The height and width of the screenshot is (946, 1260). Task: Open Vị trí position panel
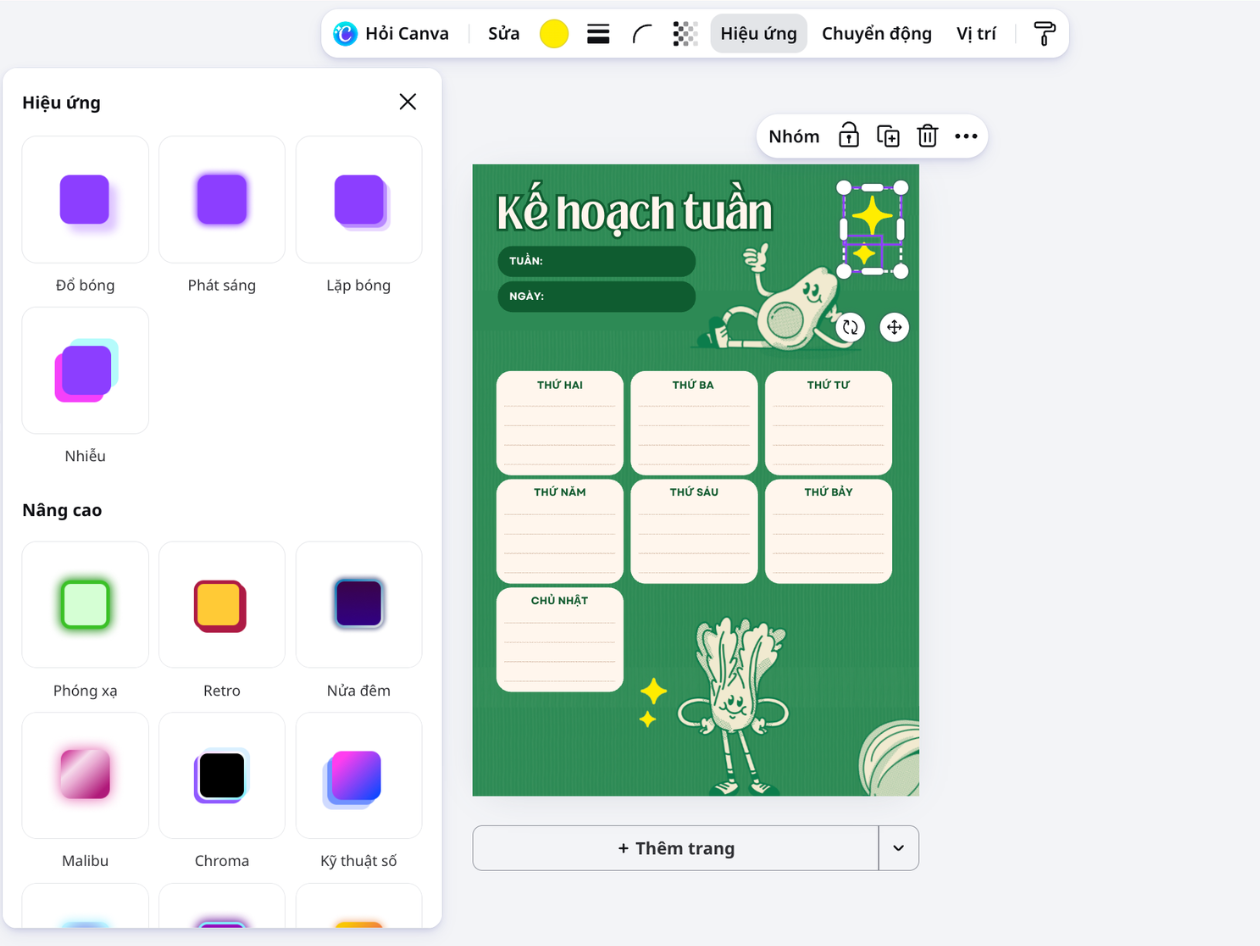976,34
